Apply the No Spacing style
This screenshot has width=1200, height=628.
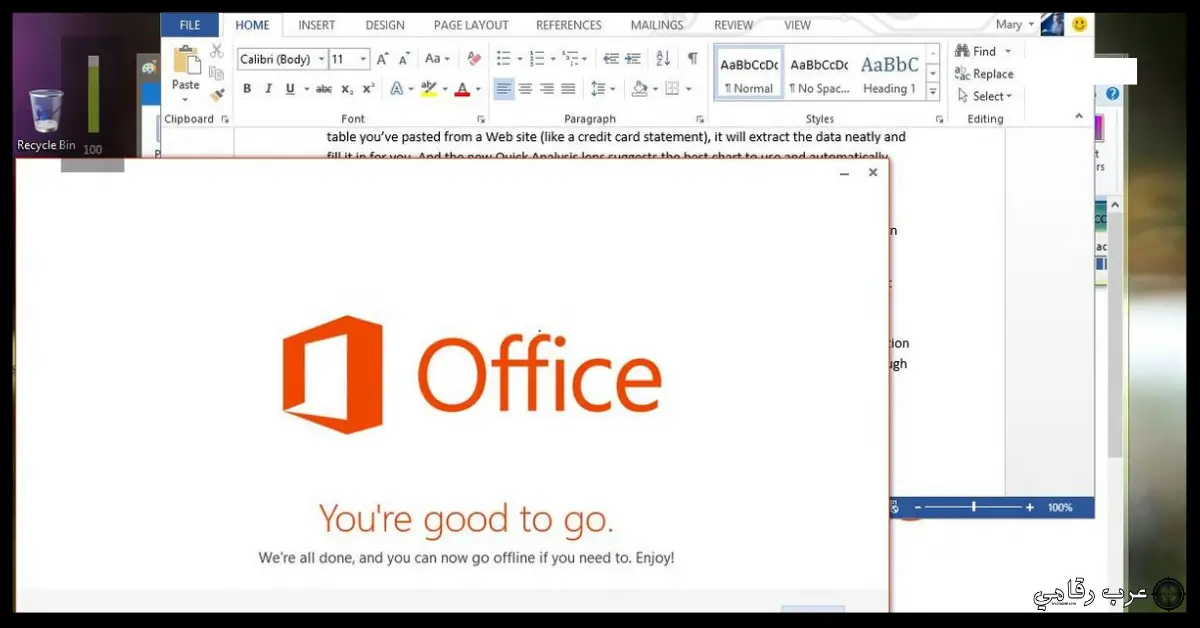tap(819, 73)
